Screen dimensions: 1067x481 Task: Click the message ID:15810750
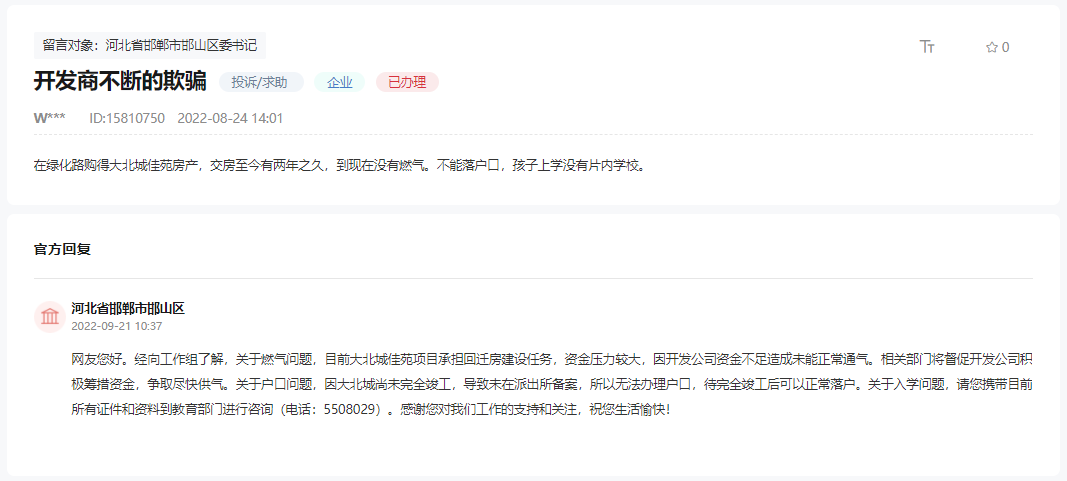pyautogui.click(x=127, y=118)
